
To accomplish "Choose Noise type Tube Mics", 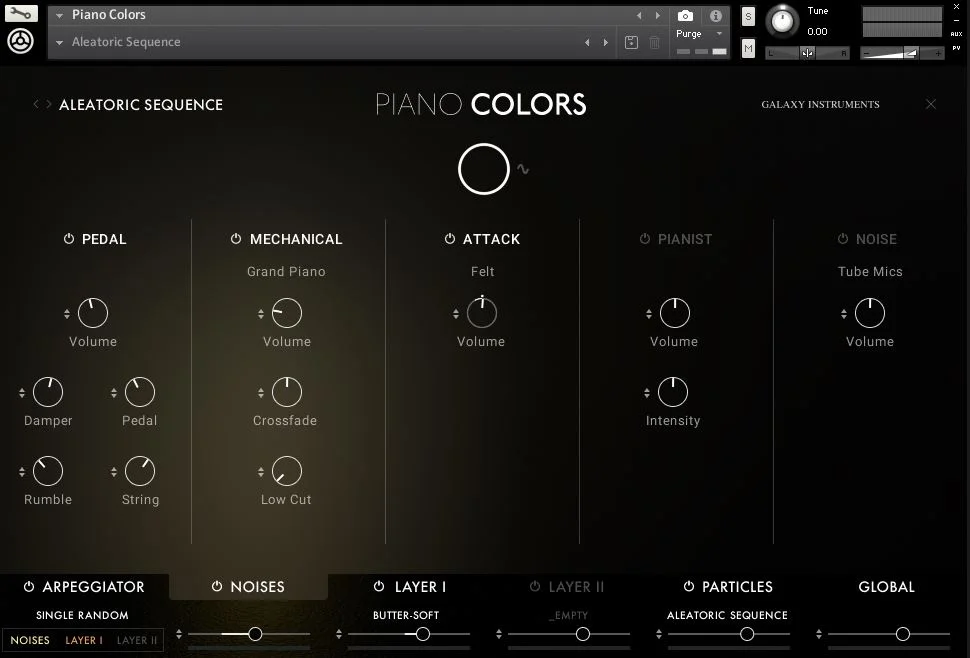I will click(870, 271).
